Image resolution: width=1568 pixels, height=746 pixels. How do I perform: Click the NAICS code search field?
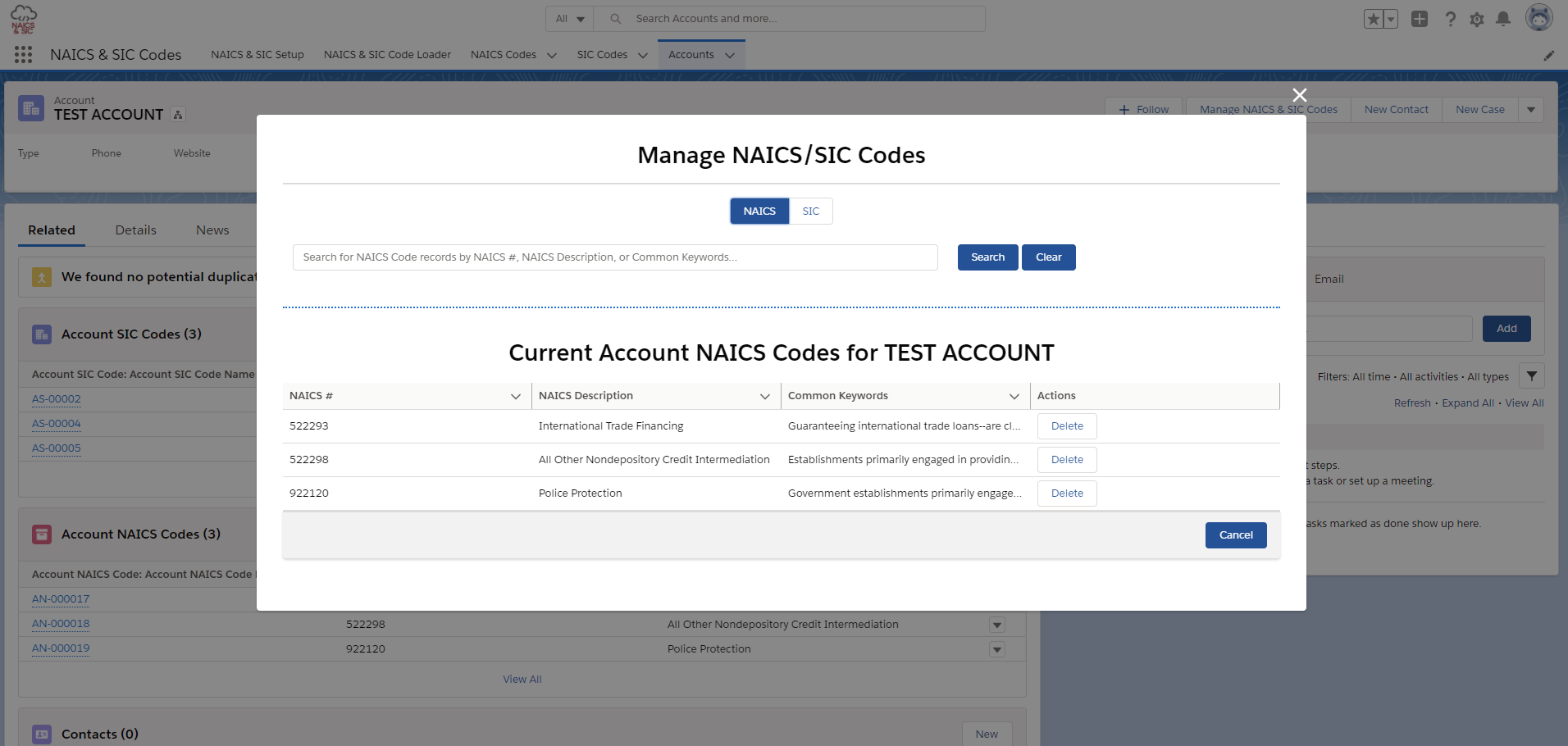(x=615, y=257)
